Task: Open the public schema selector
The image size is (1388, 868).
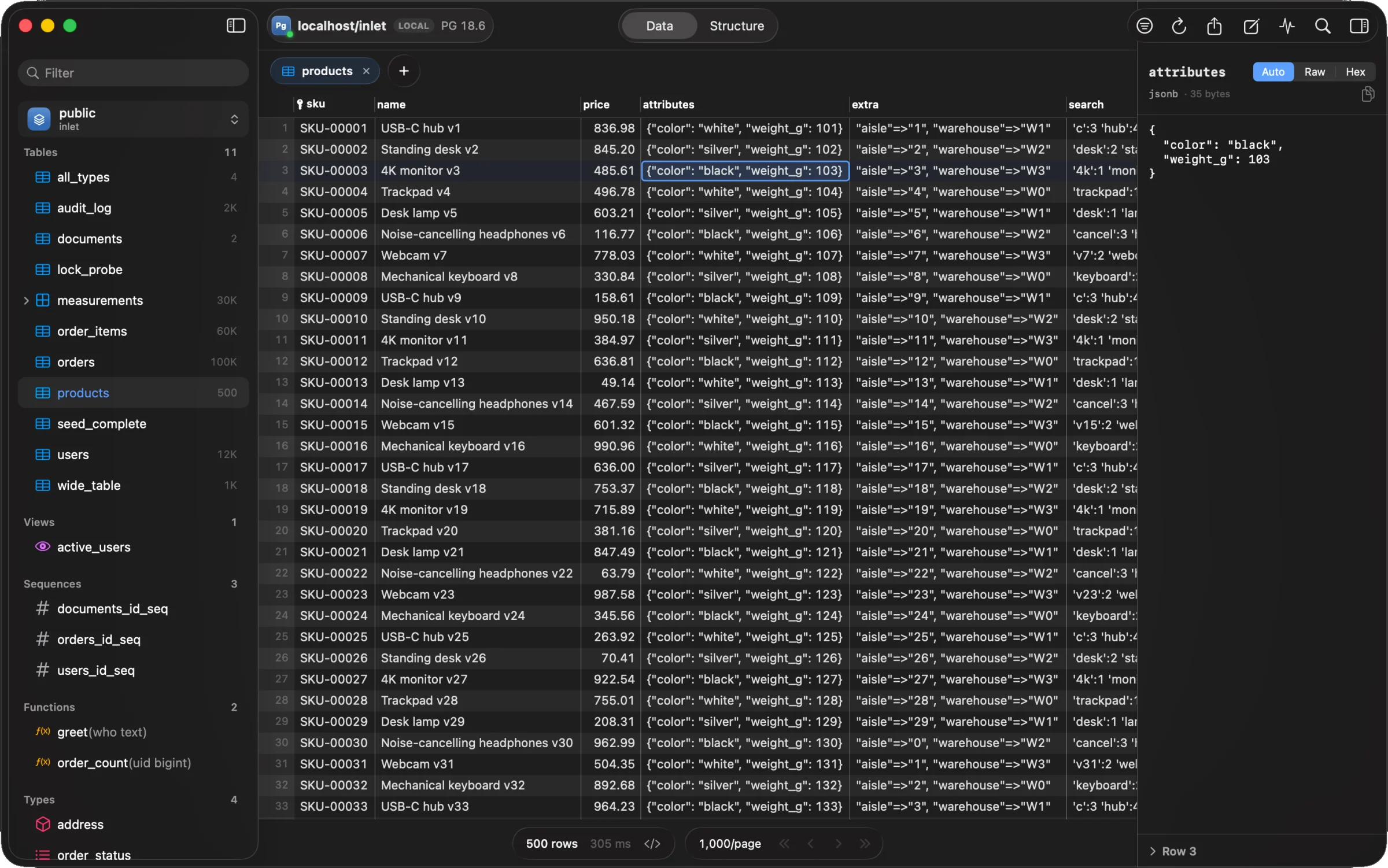Action: click(134, 119)
